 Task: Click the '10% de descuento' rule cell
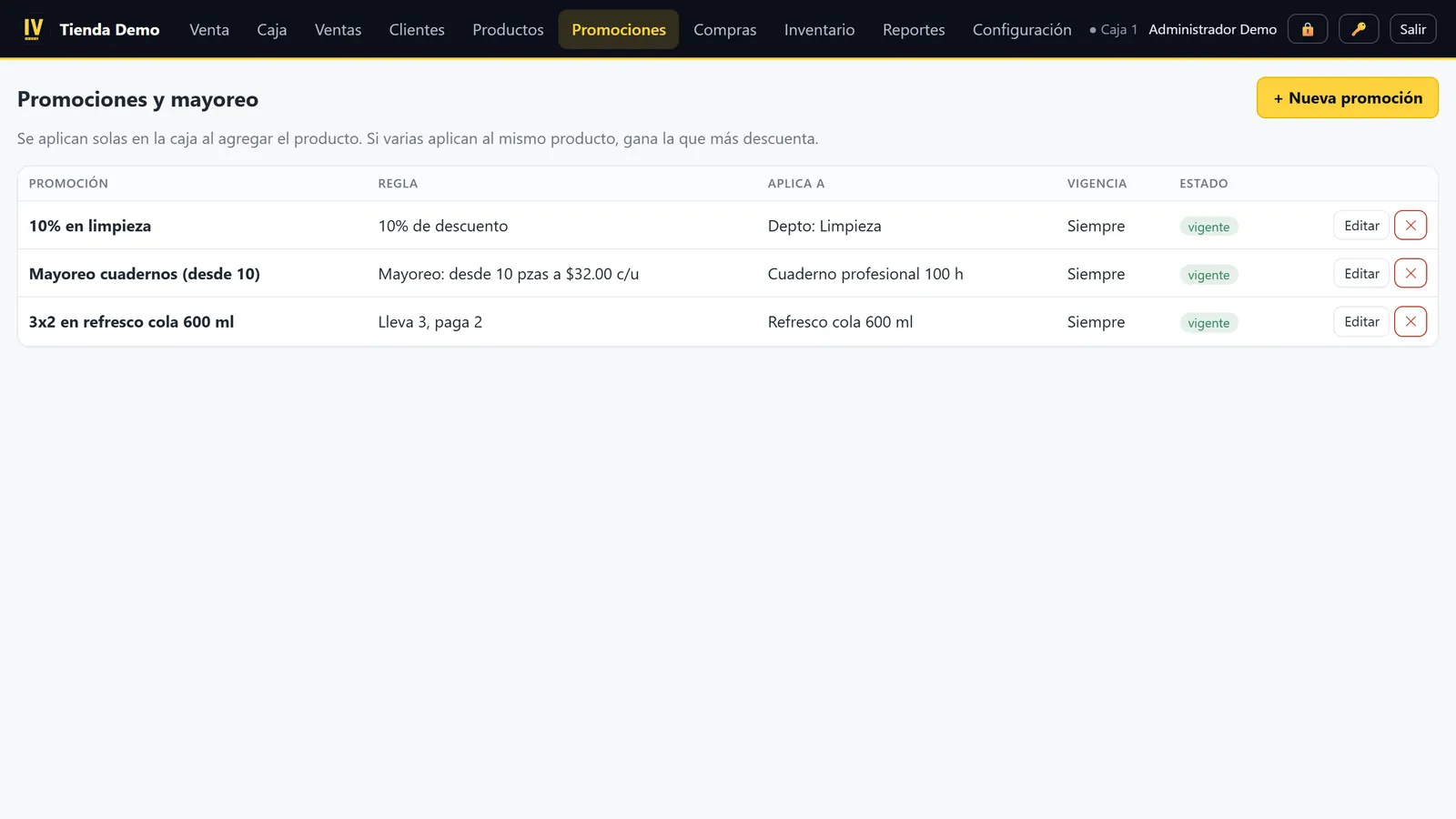[x=443, y=226]
